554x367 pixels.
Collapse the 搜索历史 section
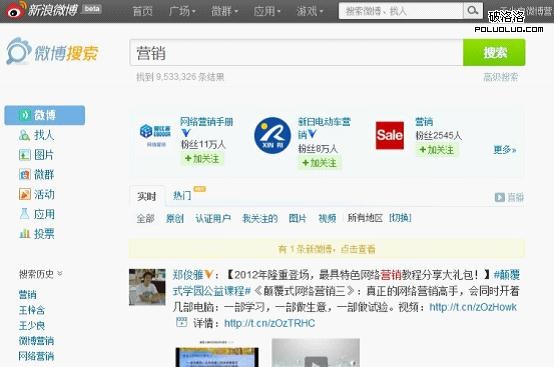click(x=60, y=273)
